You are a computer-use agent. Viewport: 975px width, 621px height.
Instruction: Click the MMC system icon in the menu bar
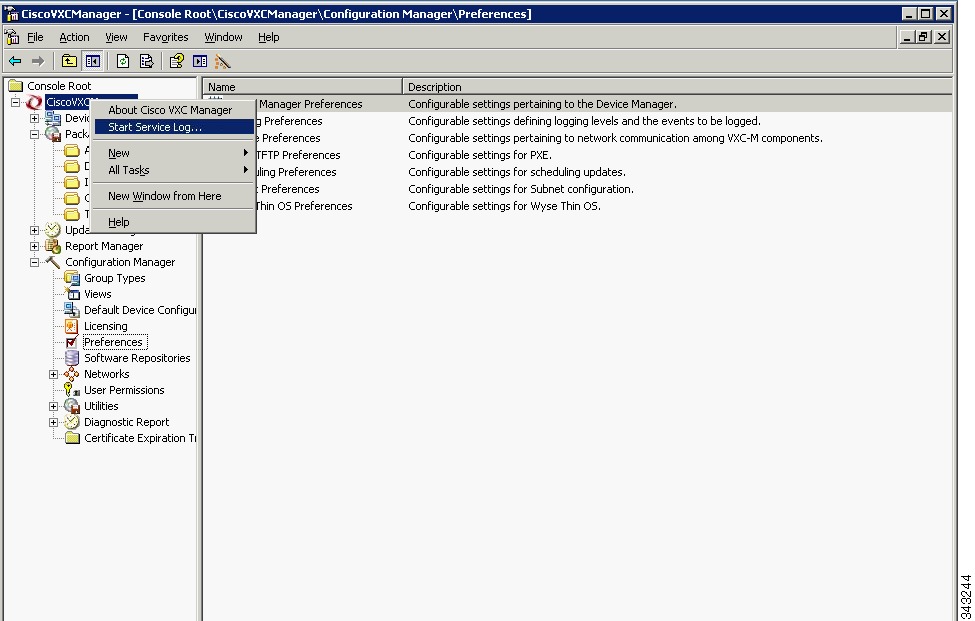pos(12,37)
